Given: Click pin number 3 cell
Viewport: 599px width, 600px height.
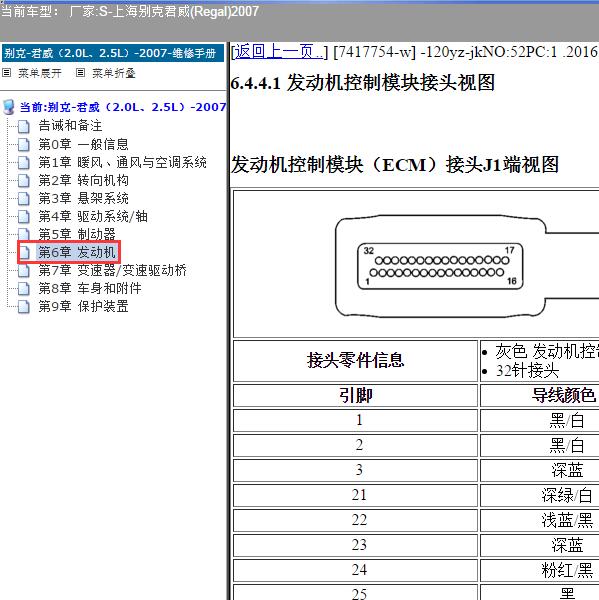Looking at the screenshot, I should (x=356, y=470).
